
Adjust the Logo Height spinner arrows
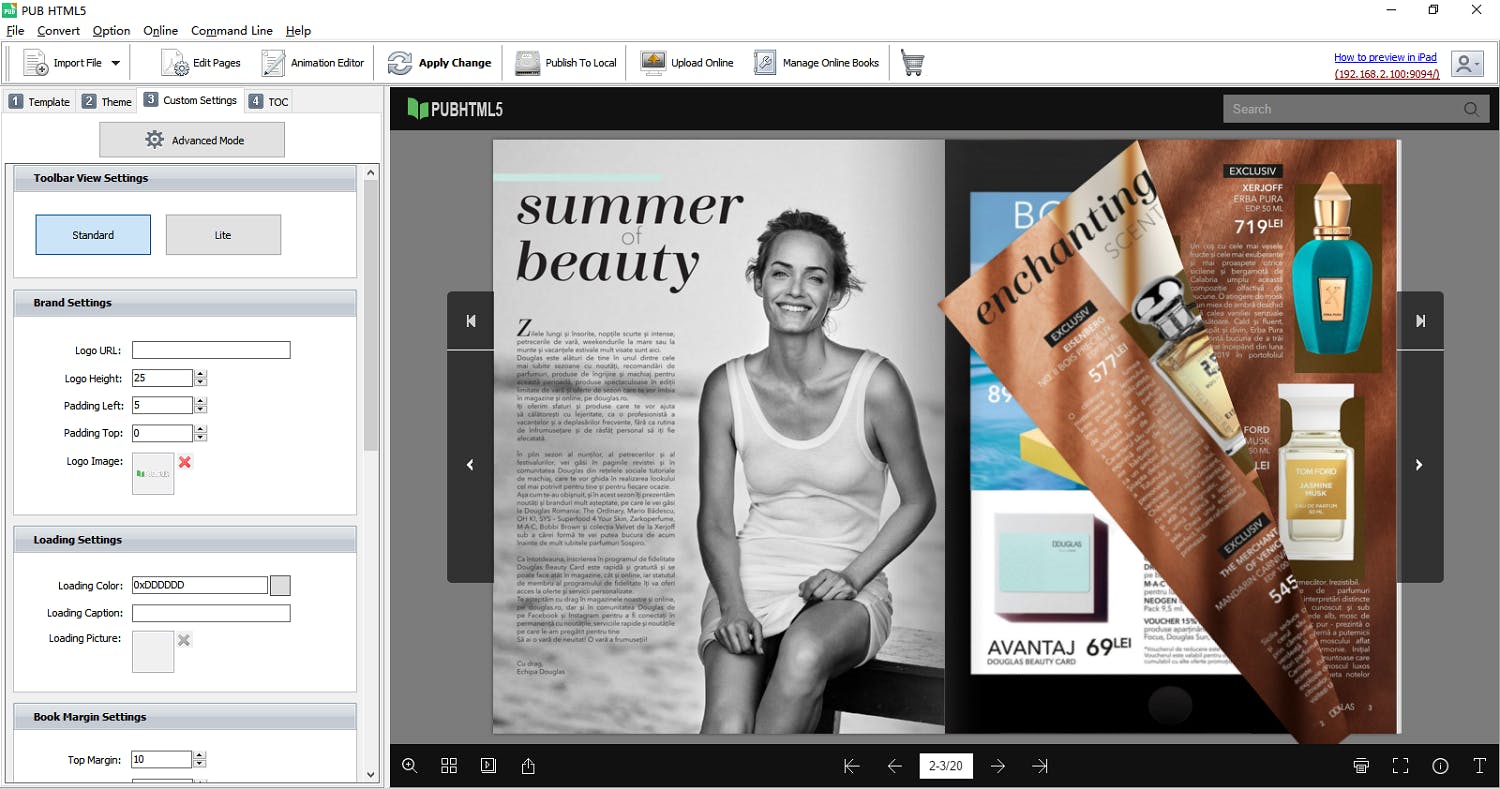(x=201, y=378)
